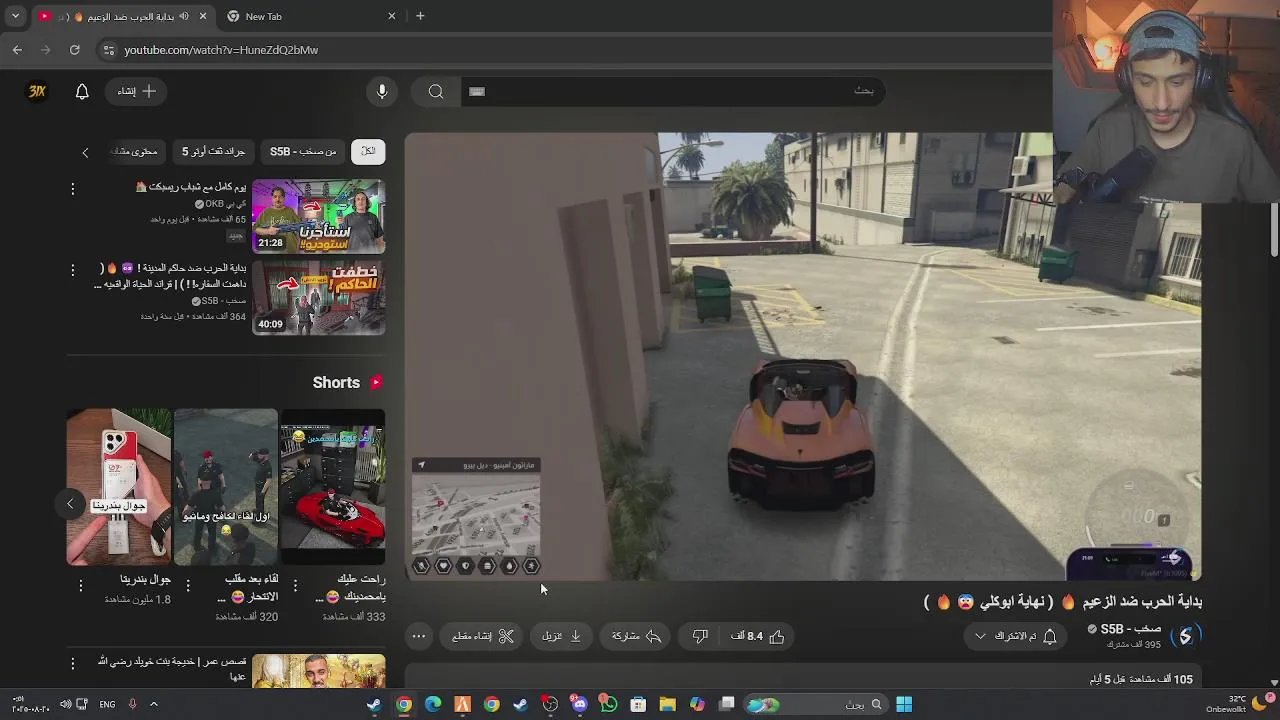Select the جراند ثفت أوتو 5 chip

[213, 151]
